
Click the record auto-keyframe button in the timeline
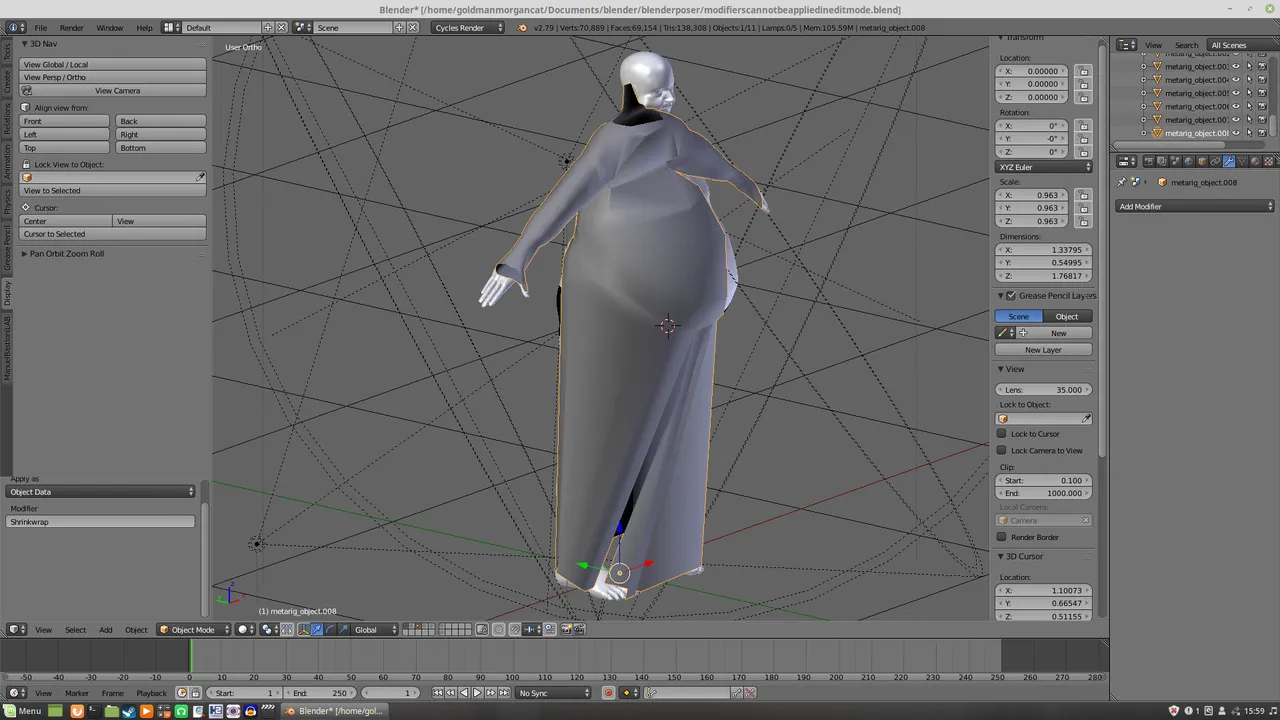tap(608, 692)
